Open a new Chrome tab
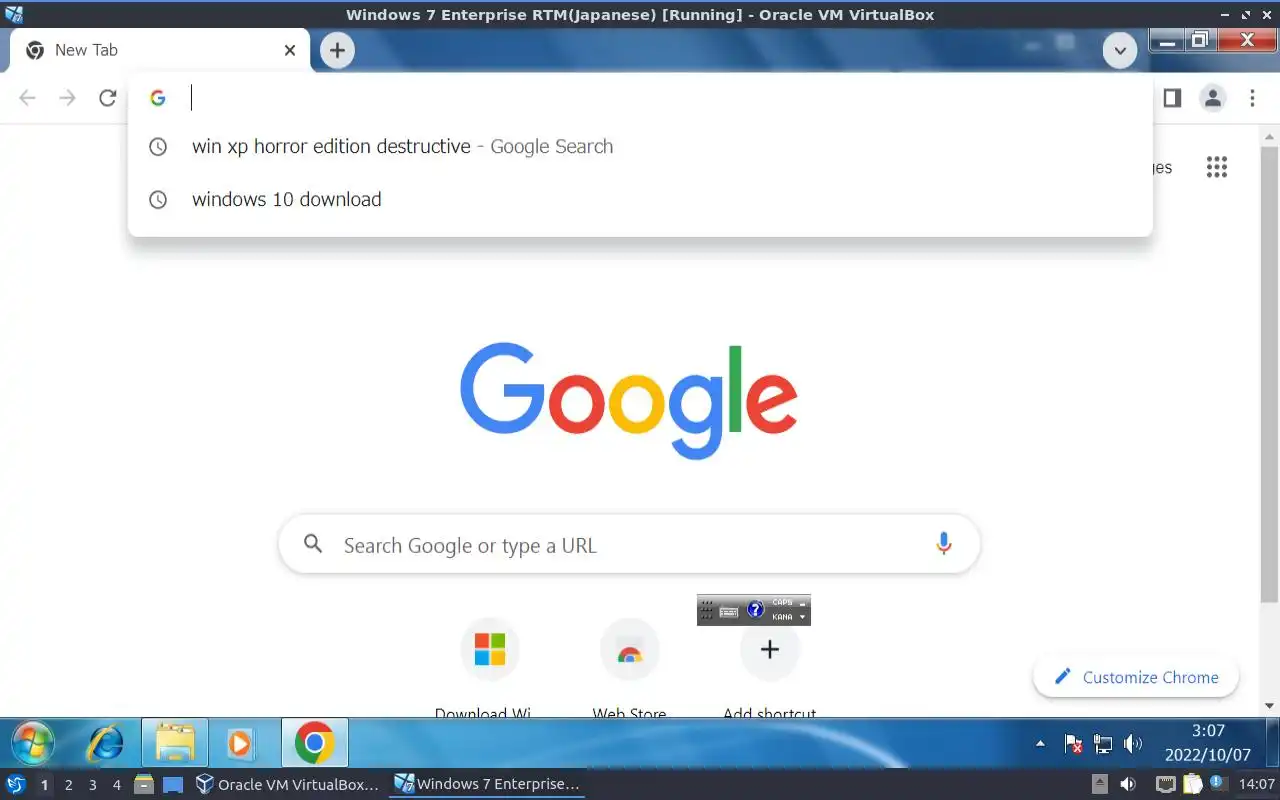 (x=337, y=50)
